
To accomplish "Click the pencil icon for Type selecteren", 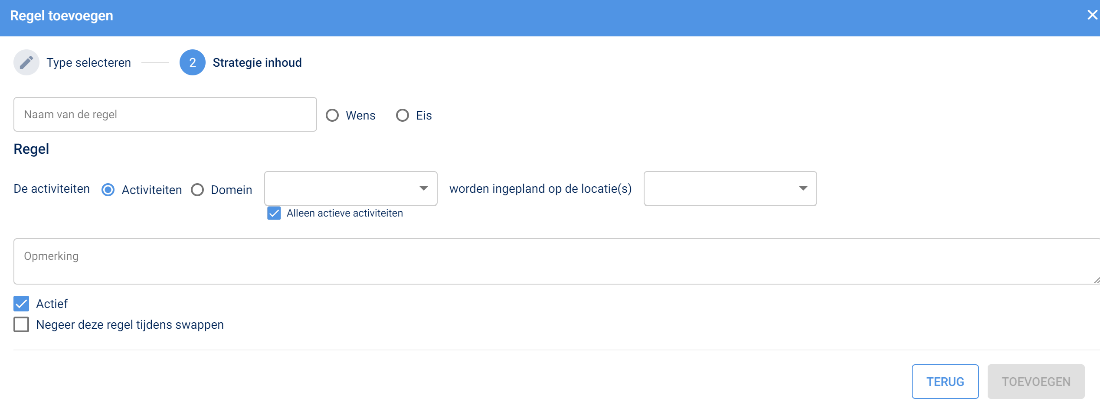I will [x=26, y=62].
